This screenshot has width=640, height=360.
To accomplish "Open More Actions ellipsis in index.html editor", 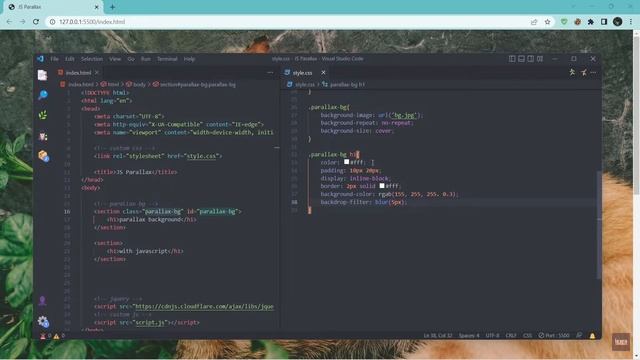I will (270, 72).
